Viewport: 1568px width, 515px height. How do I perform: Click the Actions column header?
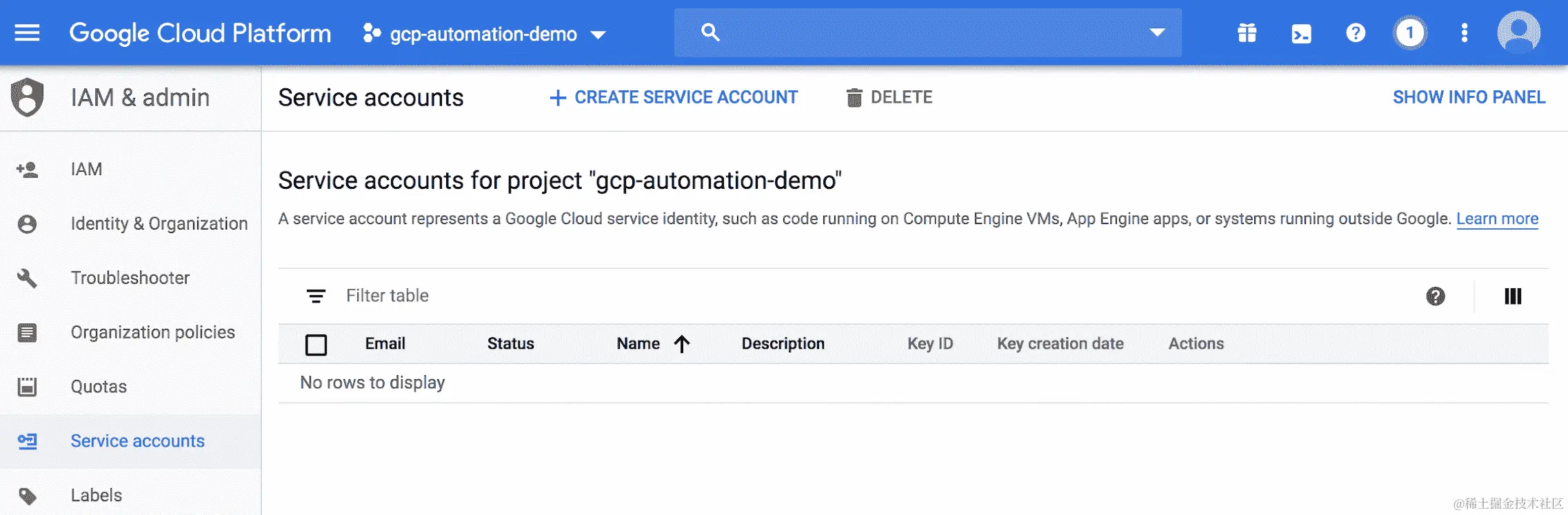pos(1196,343)
